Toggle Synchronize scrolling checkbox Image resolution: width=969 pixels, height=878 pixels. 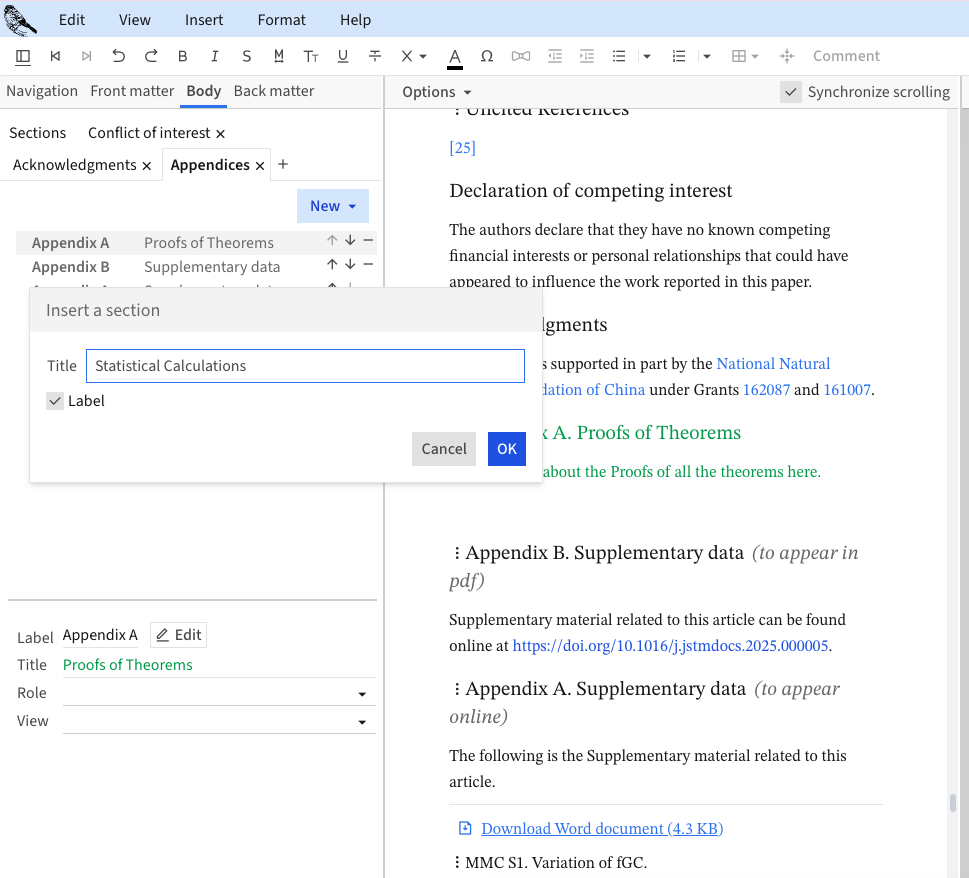(x=791, y=92)
